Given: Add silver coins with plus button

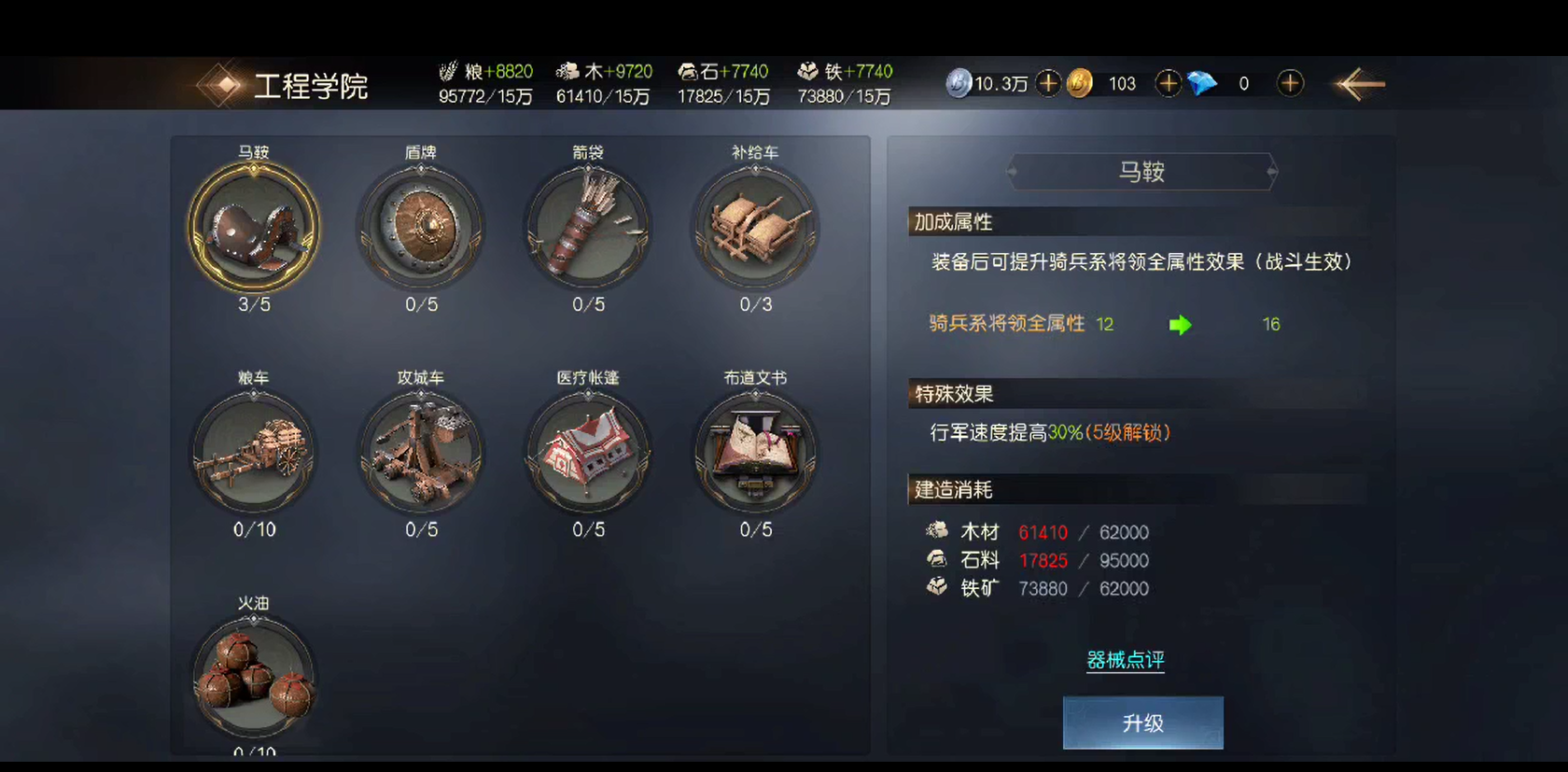Looking at the screenshot, I should click(x=1048, y=83).
